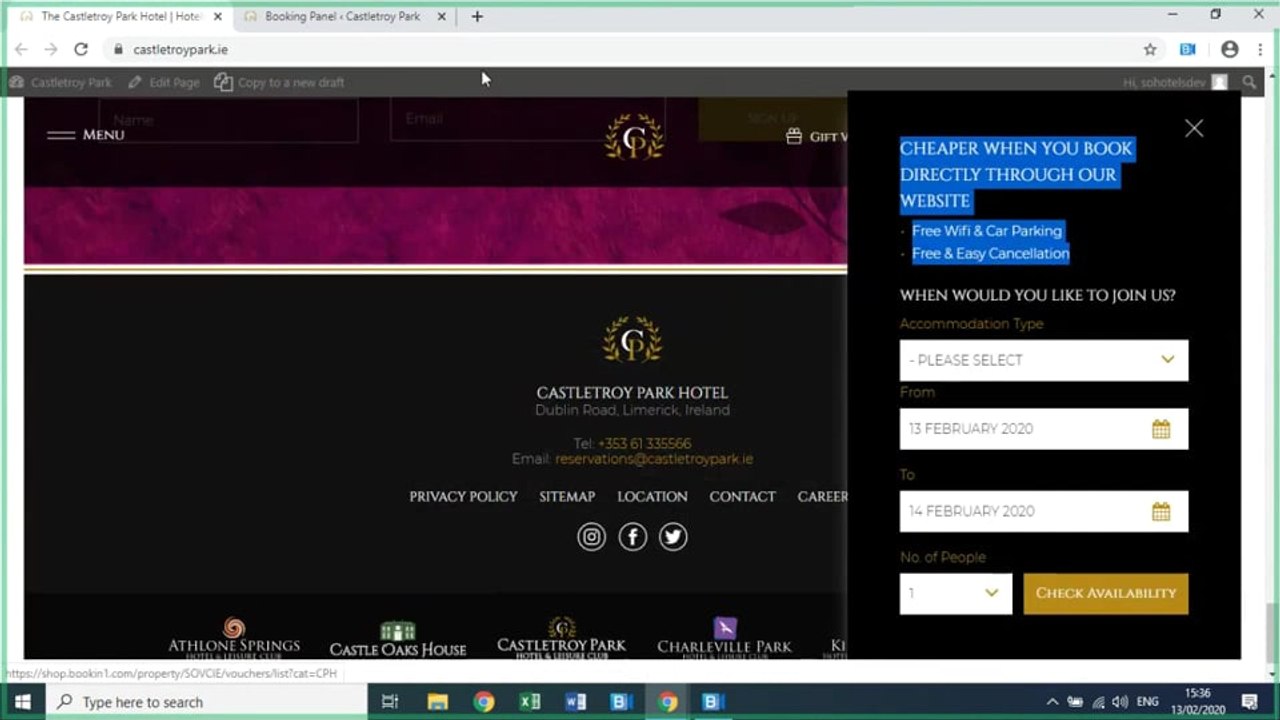Open the Windows notification center

pos(1250,701)
